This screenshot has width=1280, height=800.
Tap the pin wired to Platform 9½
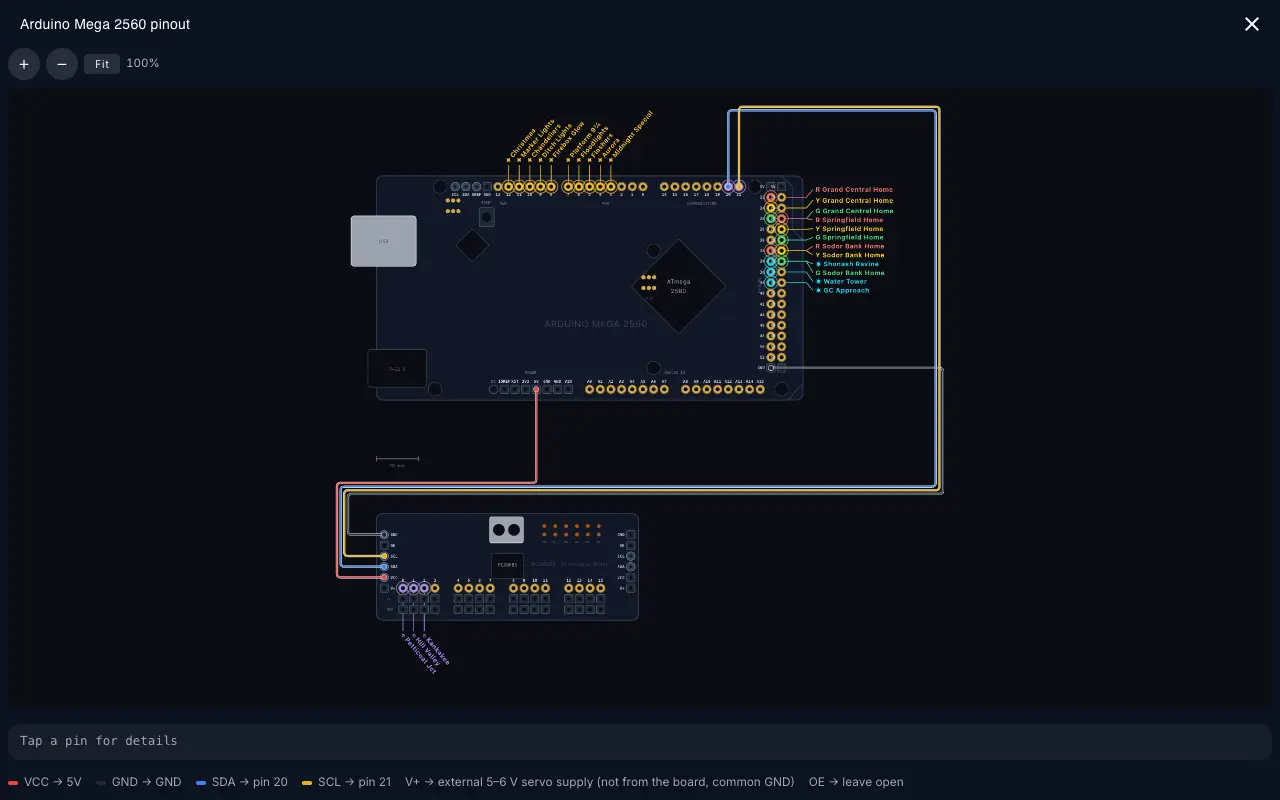(x=568, y=187)
